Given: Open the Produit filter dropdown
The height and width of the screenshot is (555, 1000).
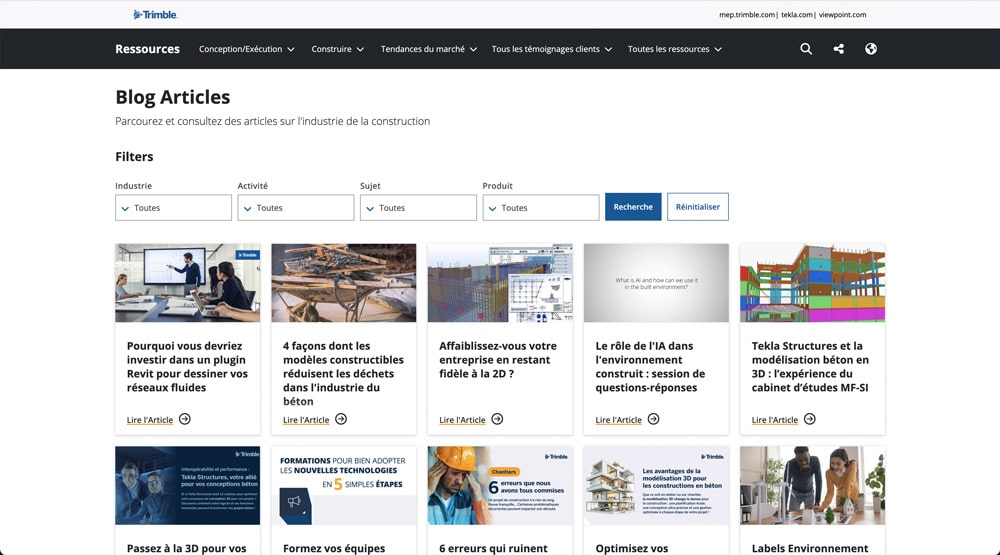Looking at the screenshot, I should [x=541, y=208].
